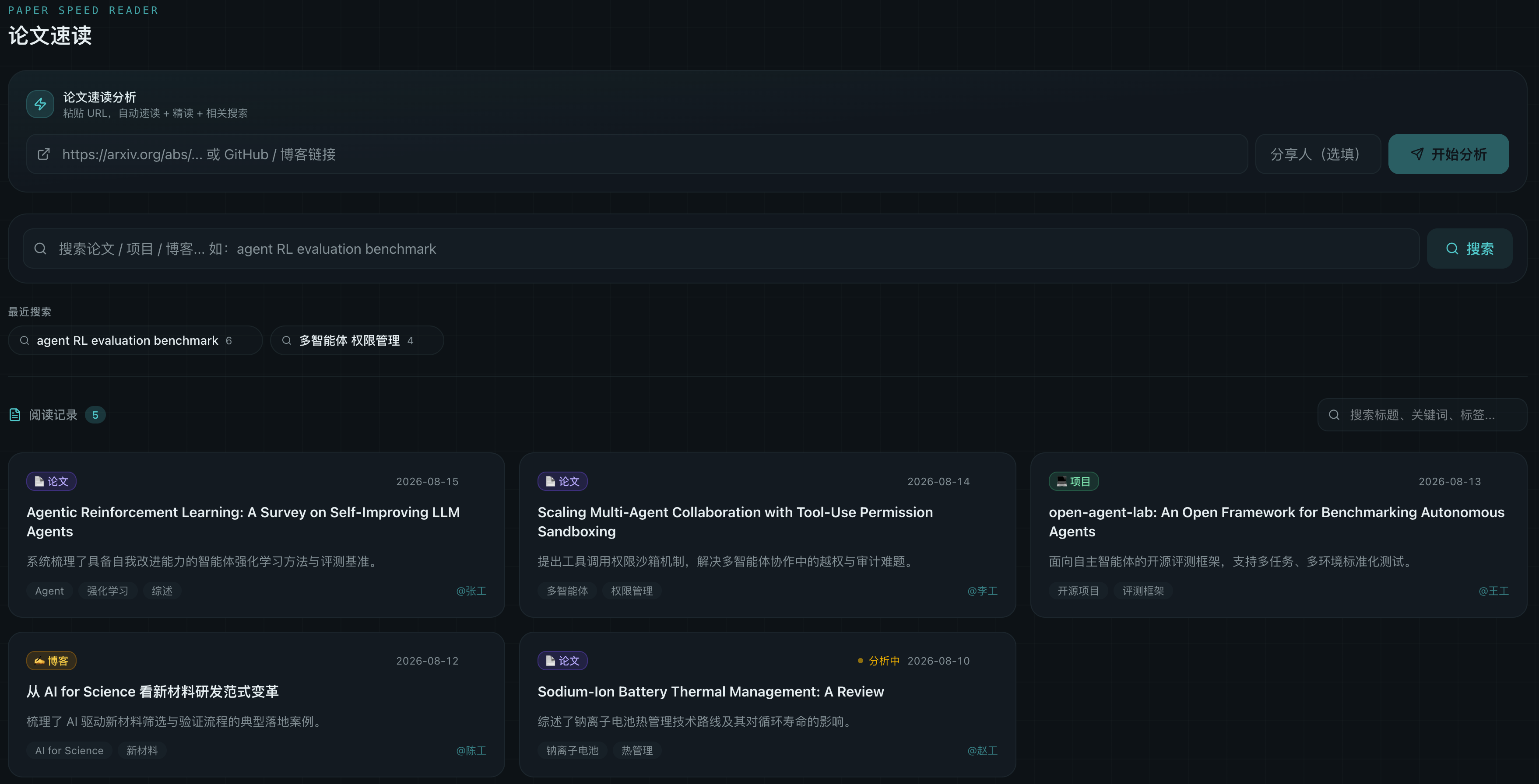Select recent search agent RL evaluation benchmark
1539x784 pixels.
point(135,340)
